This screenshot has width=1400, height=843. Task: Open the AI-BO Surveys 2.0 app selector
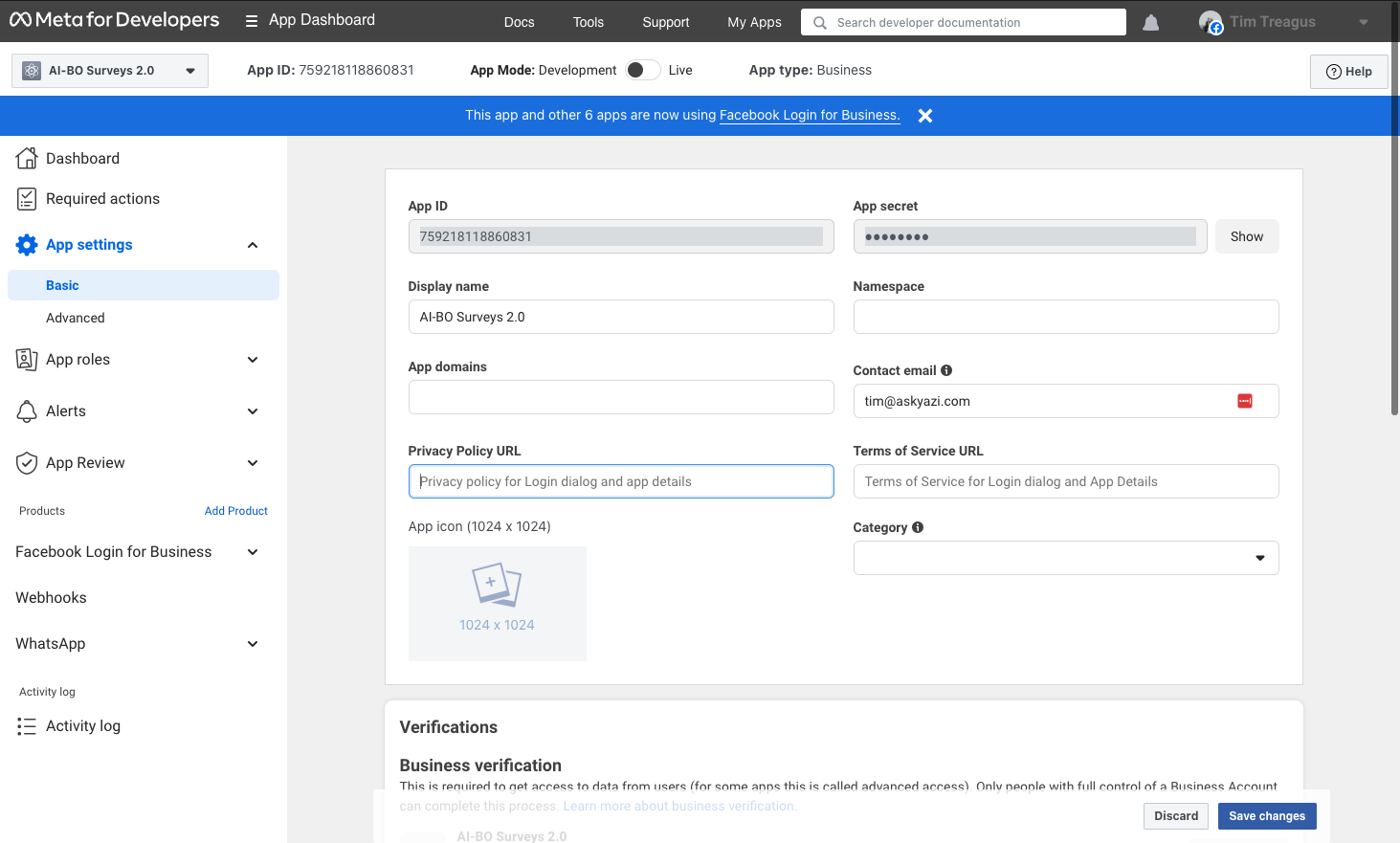[110, 71]
